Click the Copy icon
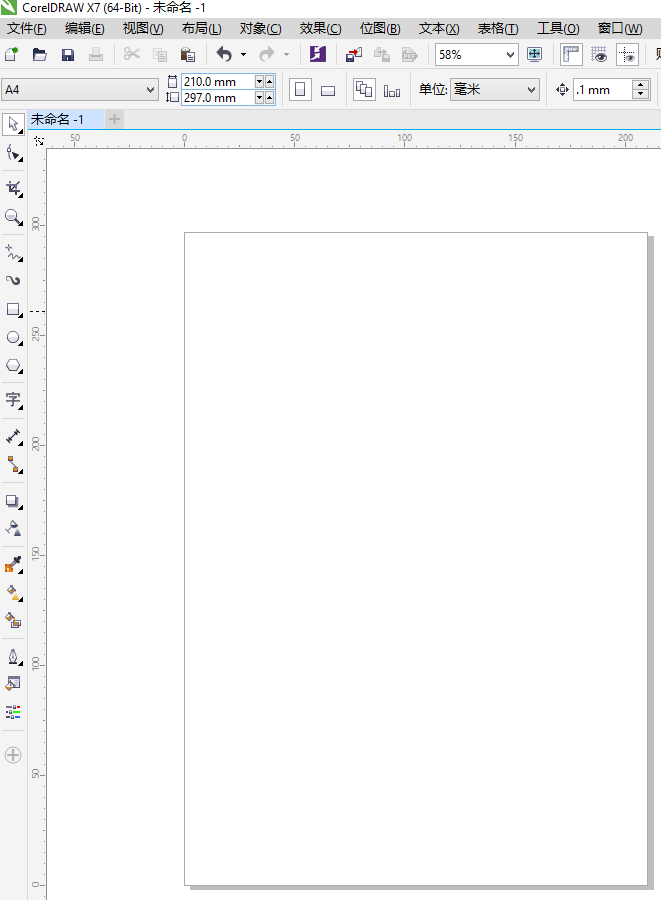661x900 pixels. click(x=160, y=55)
